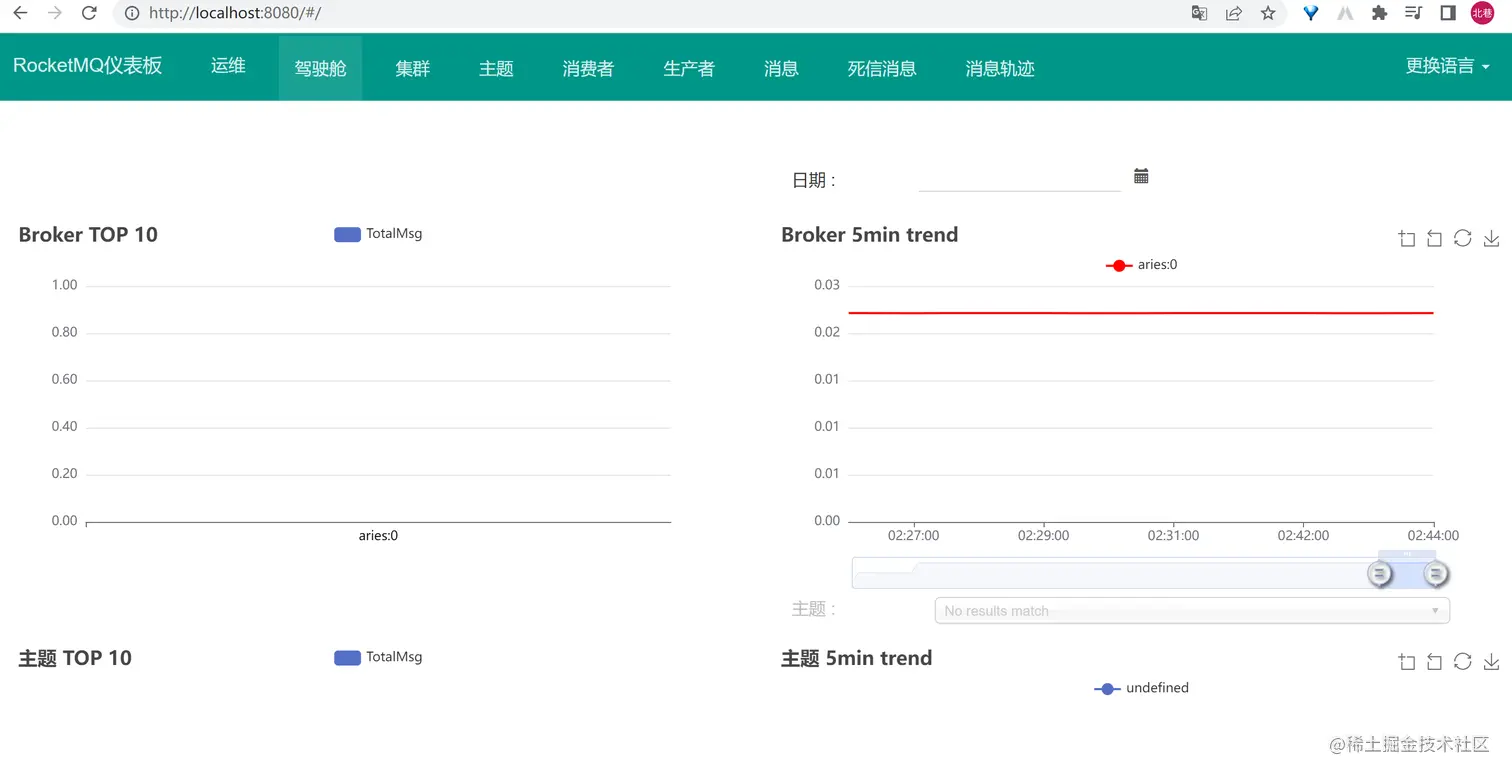Toggle aries:0 legend in Broker 5min trend
Screen dimensions: 1512x777
coord(1141,265)
